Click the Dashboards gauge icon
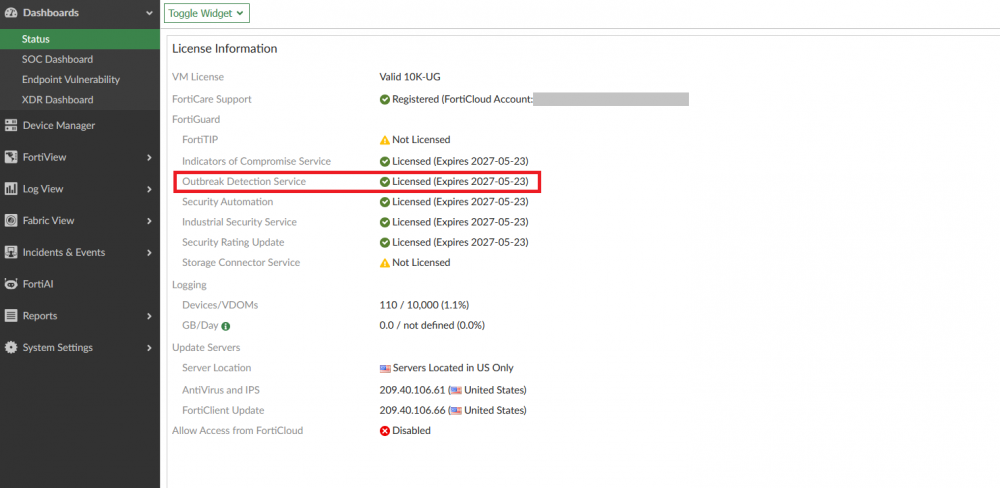 10,13
